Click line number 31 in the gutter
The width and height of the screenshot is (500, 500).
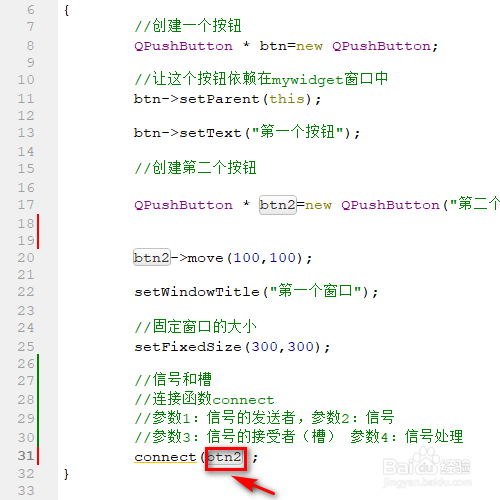click(x=26, y=455)
